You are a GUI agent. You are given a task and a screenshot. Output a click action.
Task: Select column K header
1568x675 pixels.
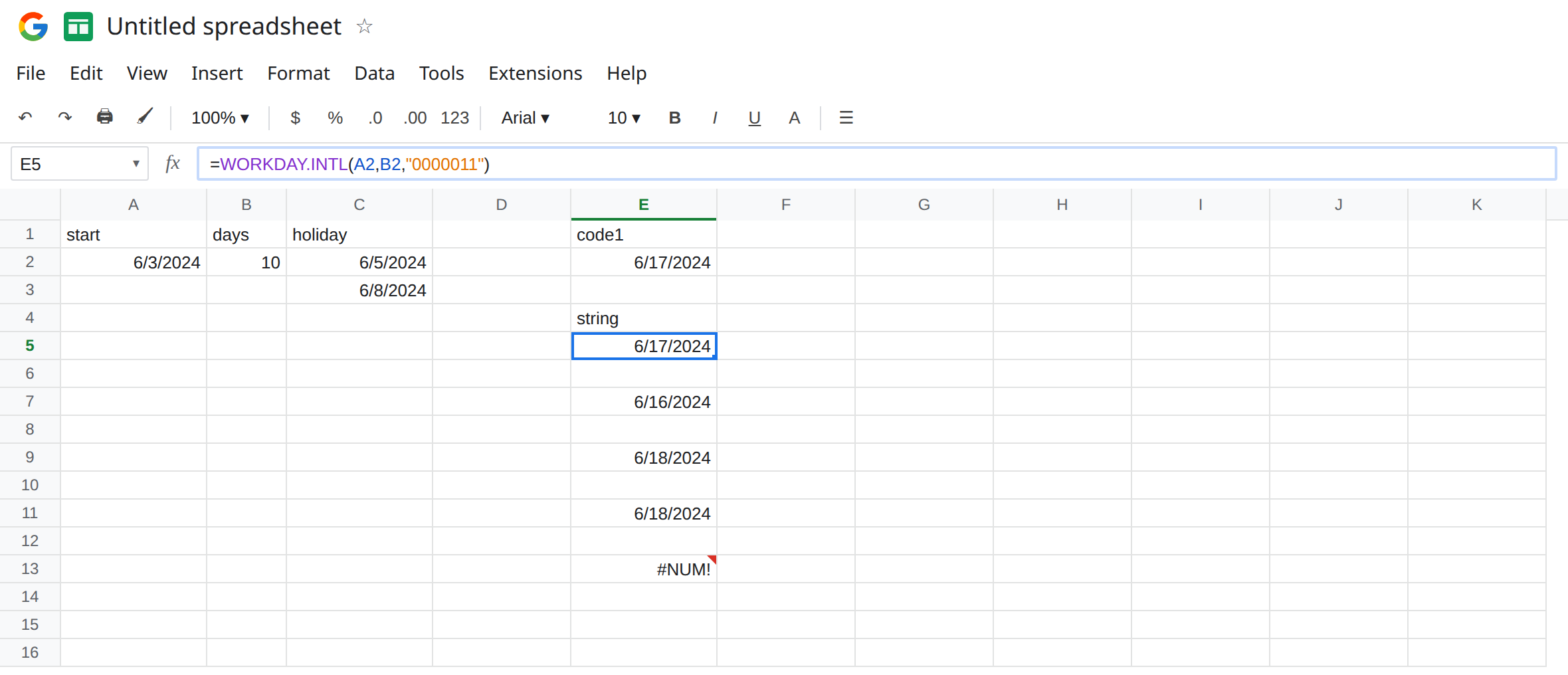pos(1477,205)
